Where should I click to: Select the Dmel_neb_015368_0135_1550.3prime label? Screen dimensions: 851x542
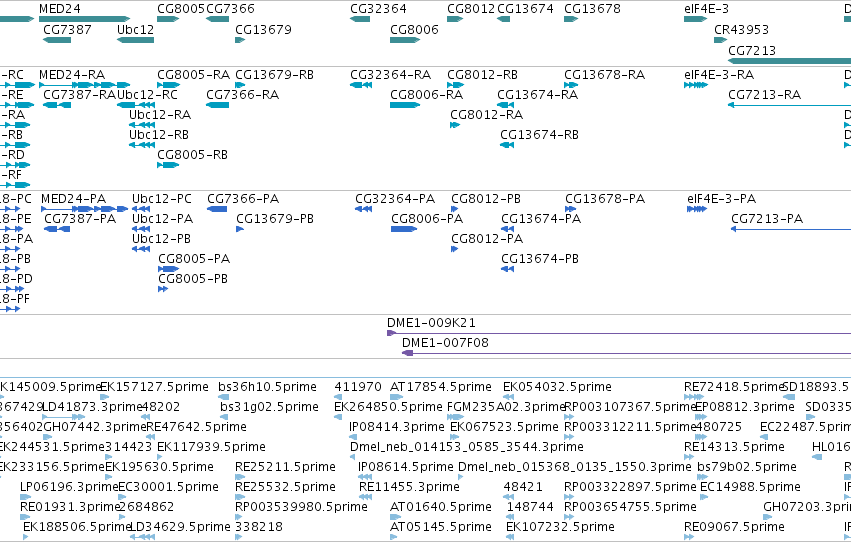(575, 467)
